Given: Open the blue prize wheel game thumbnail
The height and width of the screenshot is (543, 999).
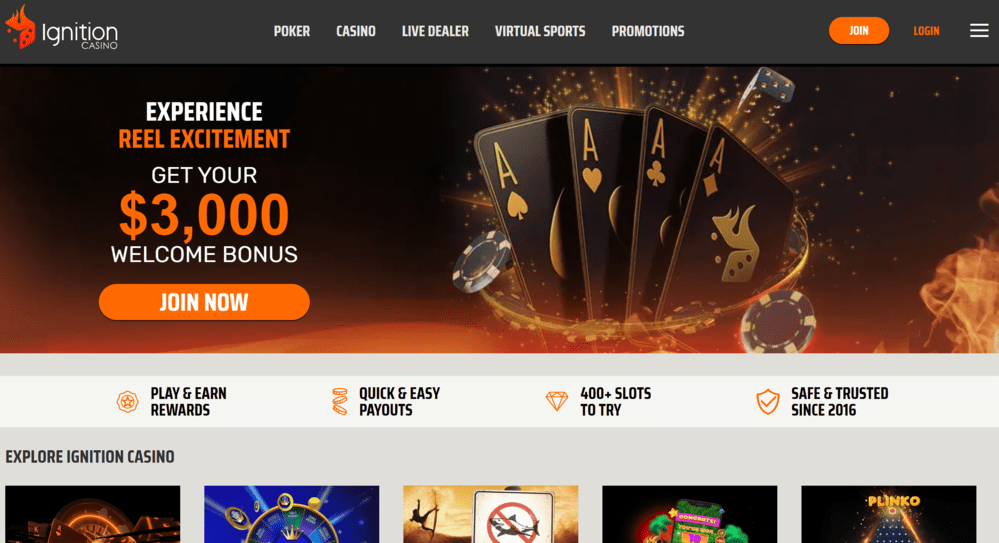Looking at the screenshot, I should [x=292, y=514].
